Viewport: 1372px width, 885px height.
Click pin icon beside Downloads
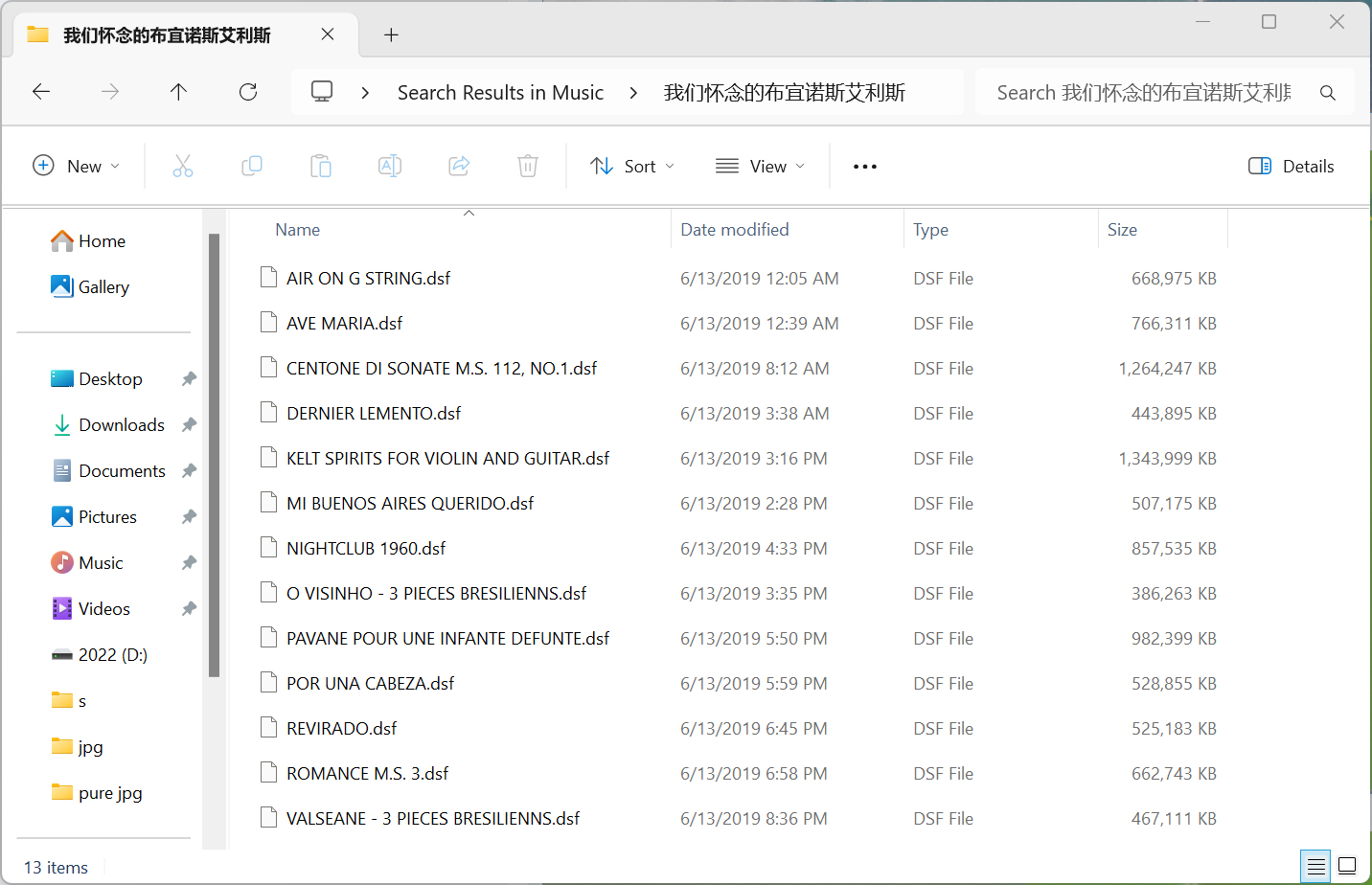coord(189,425)
